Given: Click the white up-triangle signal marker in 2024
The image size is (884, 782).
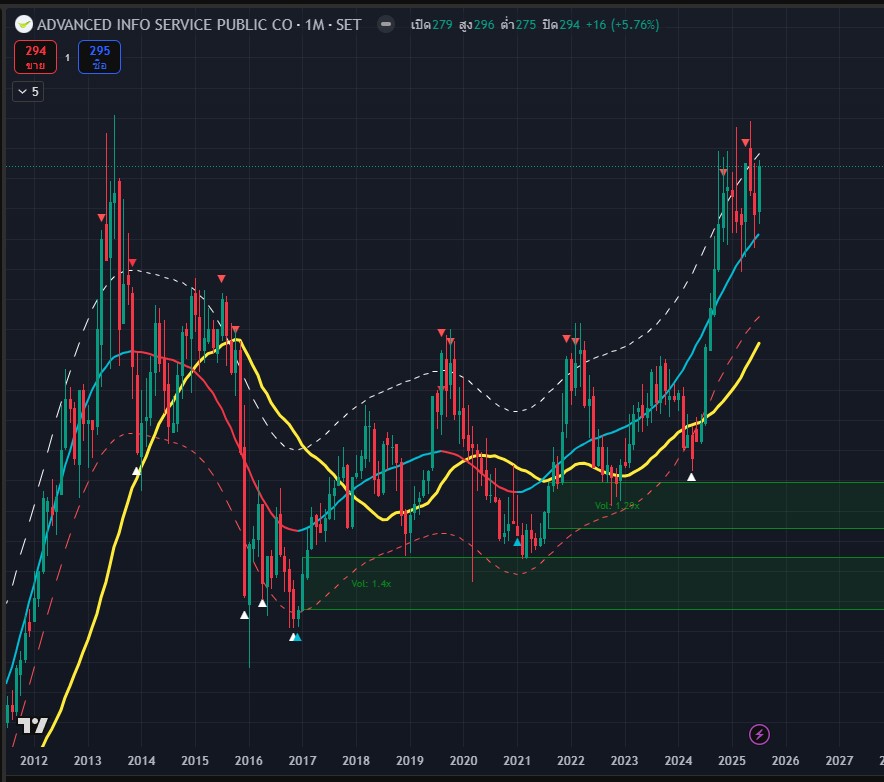Looking at the screenshot, I should click(x=691, y=477).
